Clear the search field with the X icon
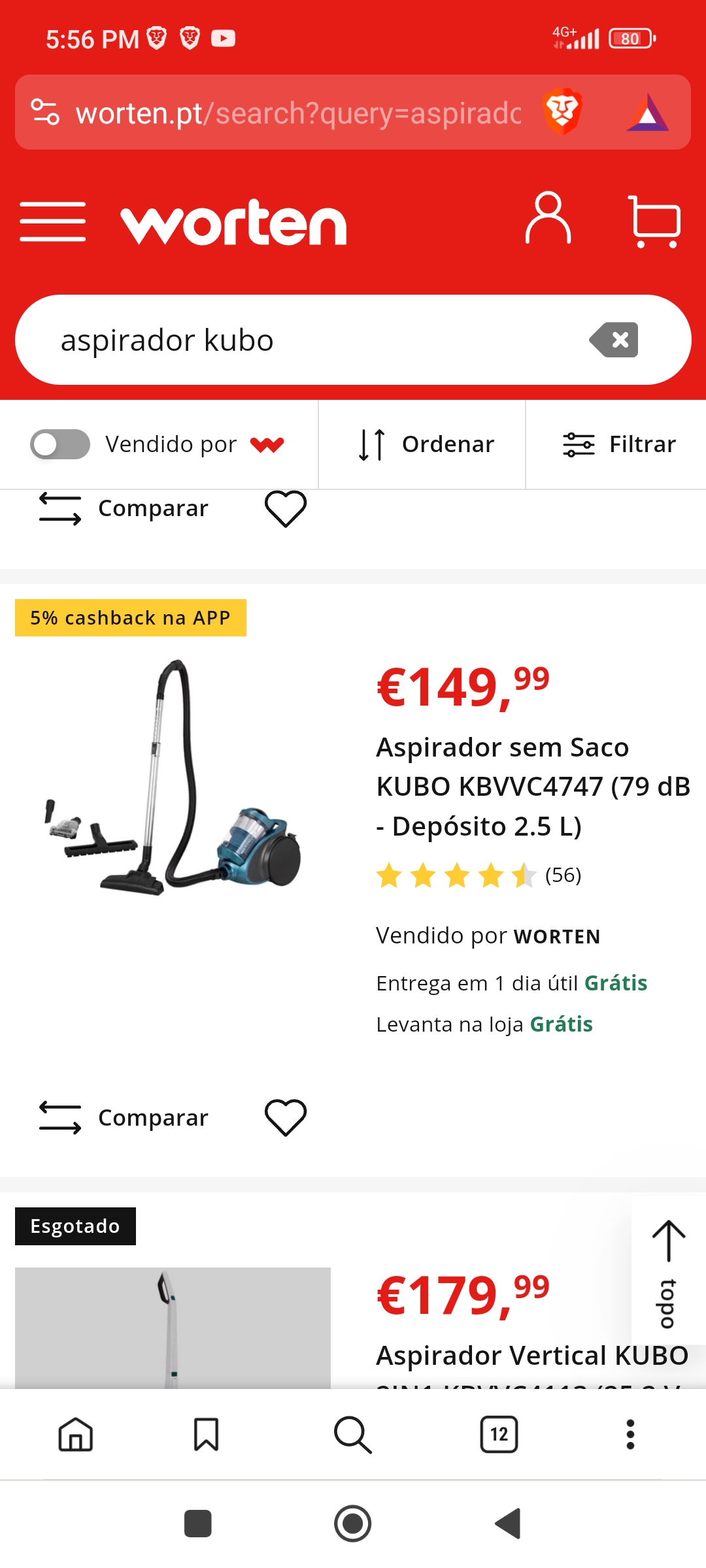 (614, 340)
